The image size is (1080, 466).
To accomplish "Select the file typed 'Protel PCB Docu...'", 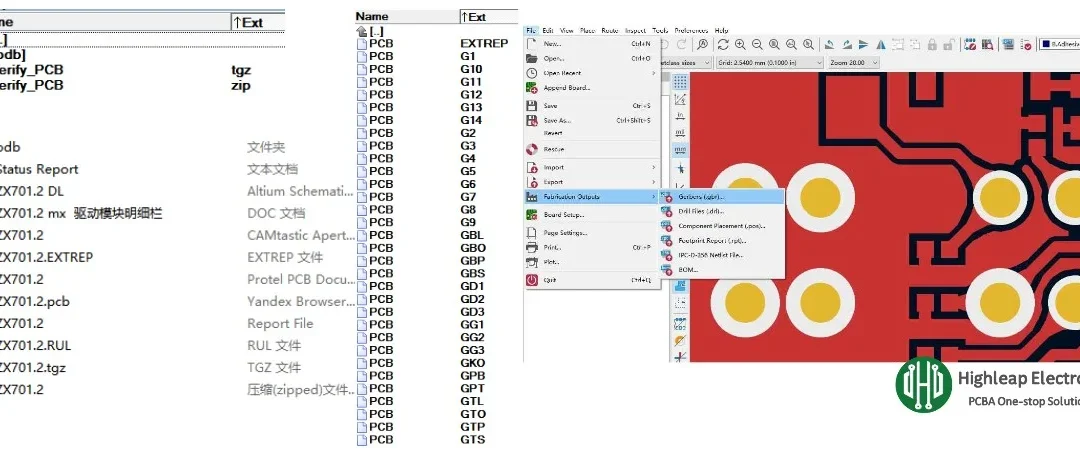I will coord(177,279).
